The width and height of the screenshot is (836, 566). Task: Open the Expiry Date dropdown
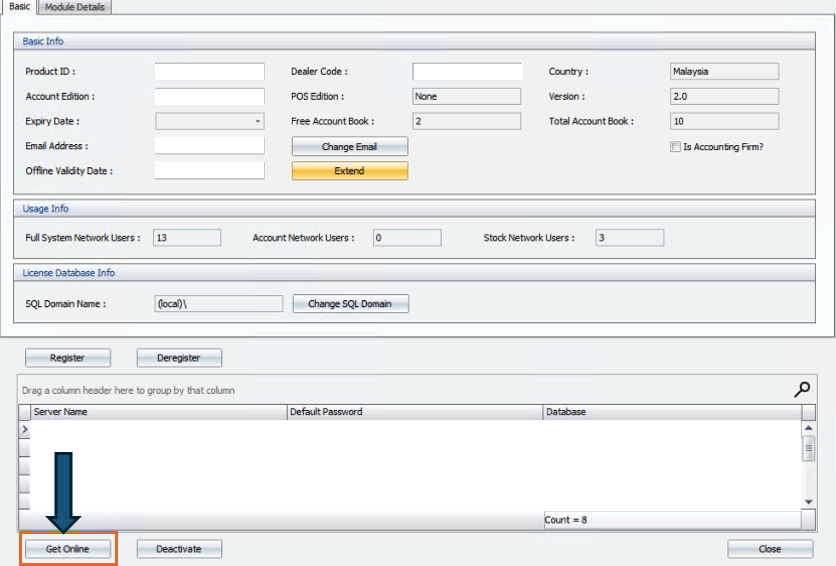pos(258,122)
